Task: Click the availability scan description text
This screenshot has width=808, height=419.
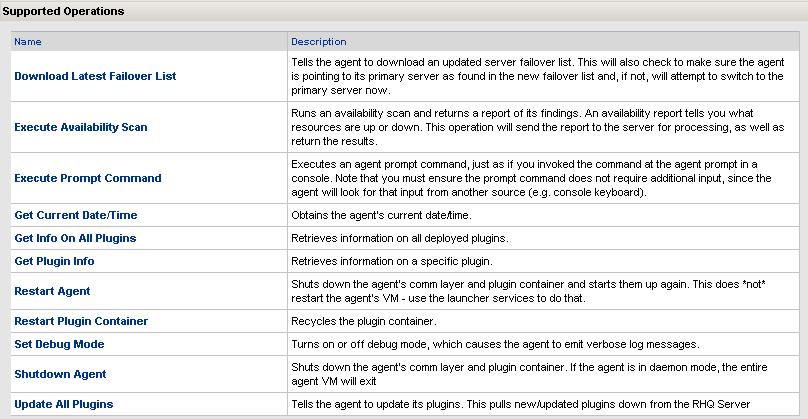Action: click(x=537, y=127)
